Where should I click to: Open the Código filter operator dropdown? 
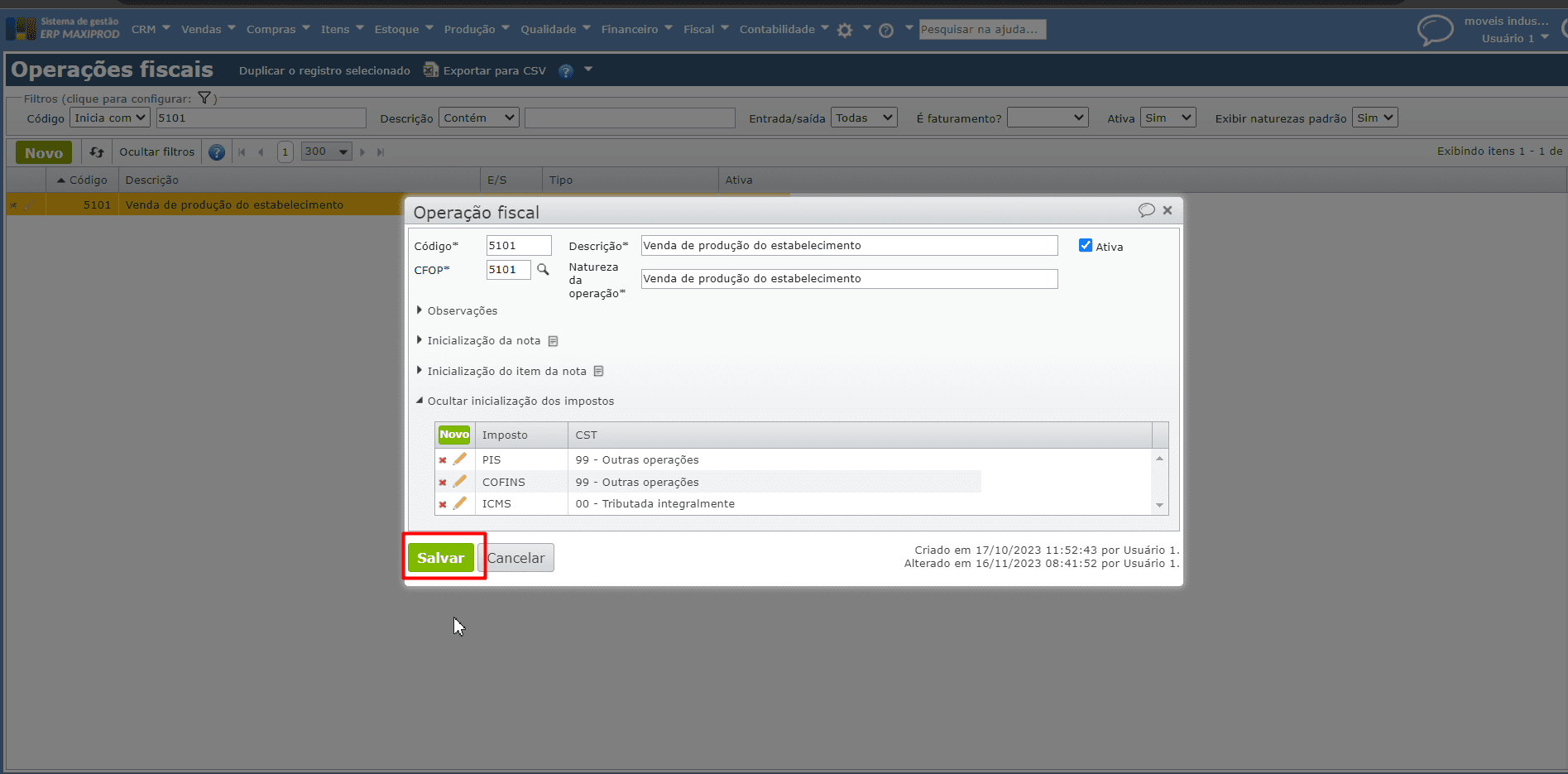(x=110, y=118)
